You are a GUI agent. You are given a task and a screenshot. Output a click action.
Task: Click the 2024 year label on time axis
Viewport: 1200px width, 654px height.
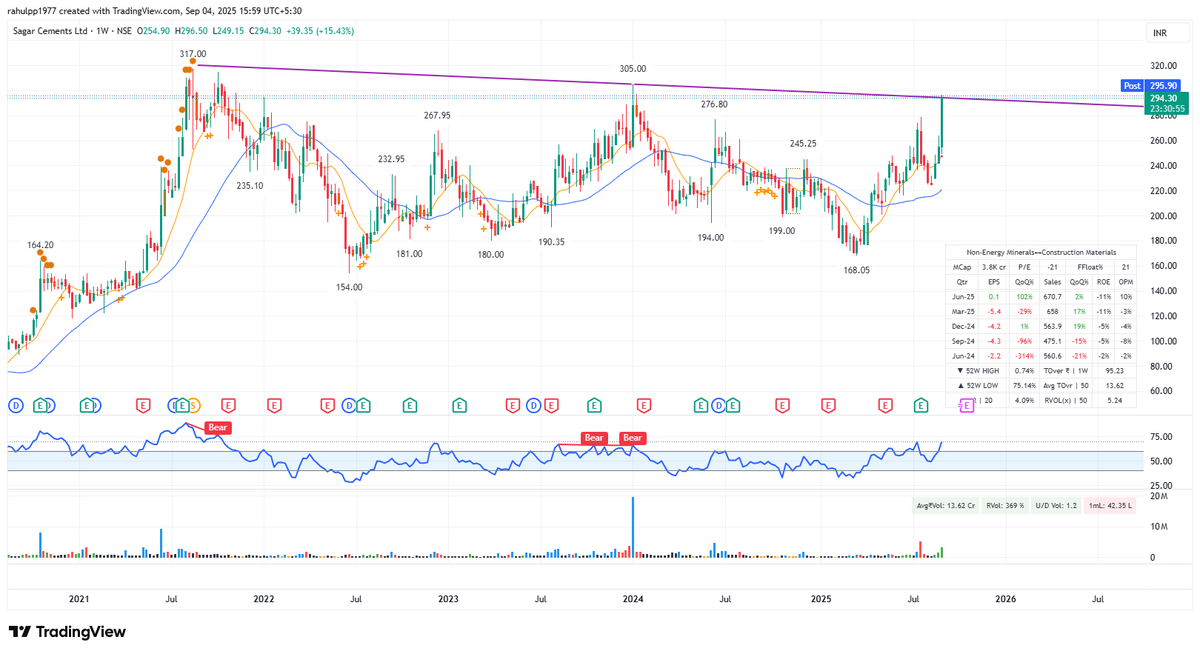click(633, 598)
